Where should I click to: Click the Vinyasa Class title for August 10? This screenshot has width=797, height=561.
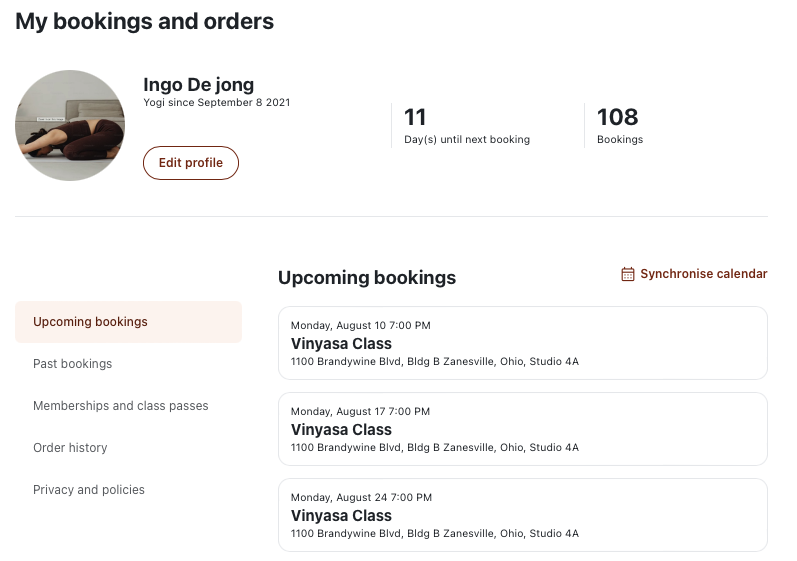pyautogui.click(x=341, y=344)
